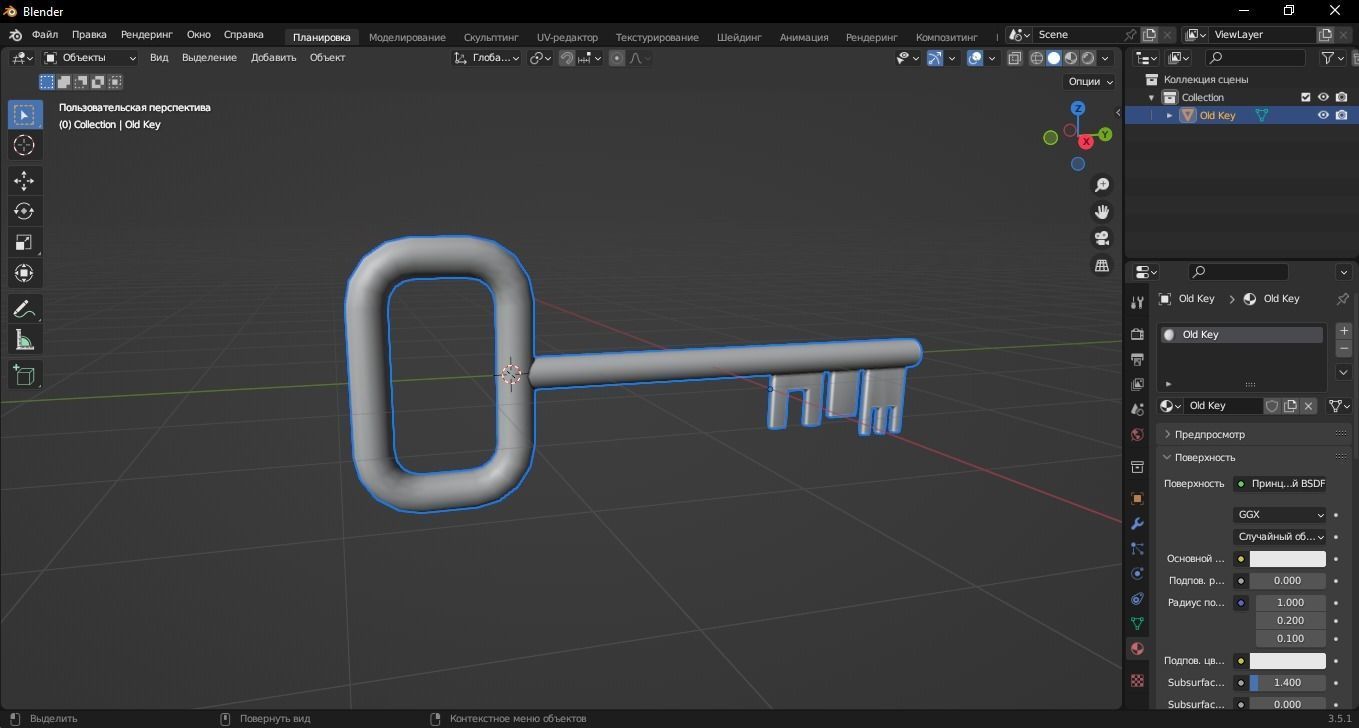Hide Collection with its eye icon
The height and width of the screenshot is (728, 1359).
click(1323, 97)
